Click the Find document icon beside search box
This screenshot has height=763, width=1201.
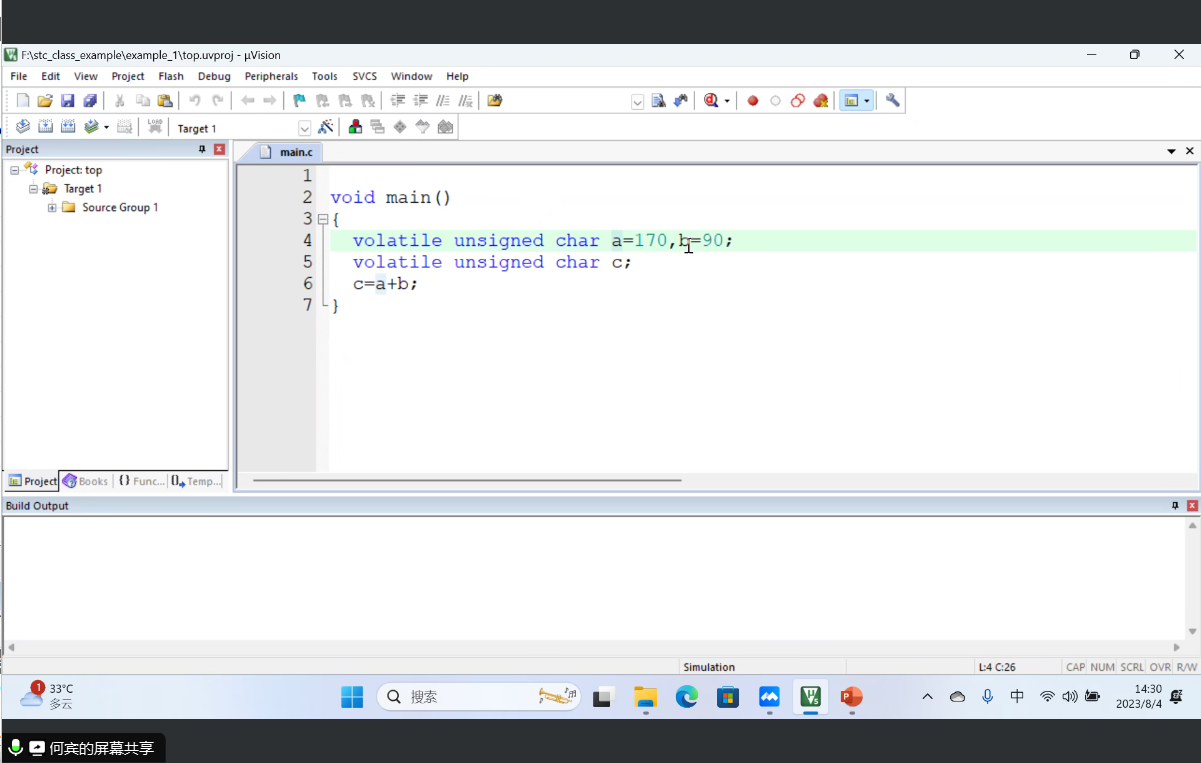click(658, 100)
